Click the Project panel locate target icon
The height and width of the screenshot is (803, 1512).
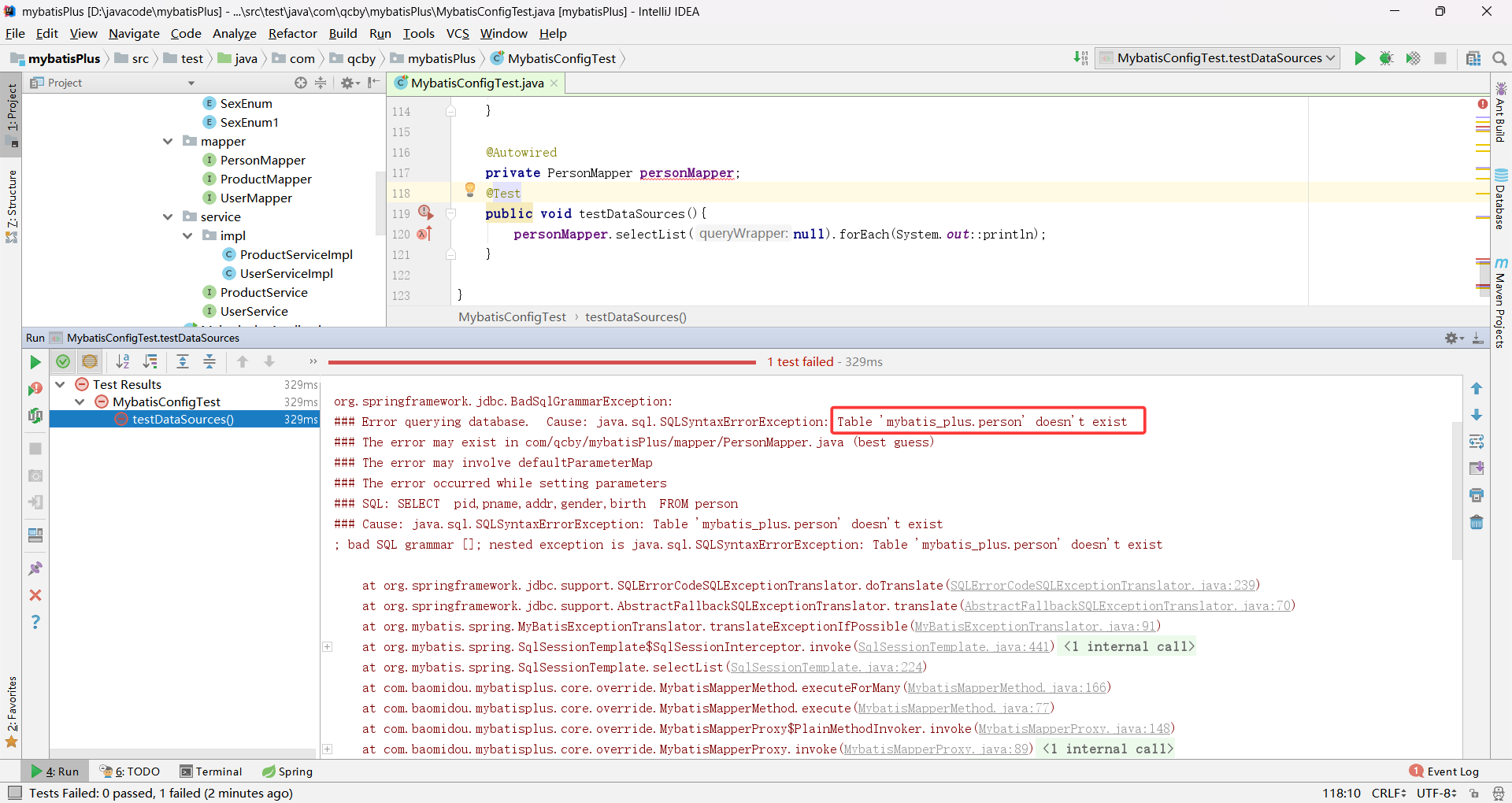[301, 83]
